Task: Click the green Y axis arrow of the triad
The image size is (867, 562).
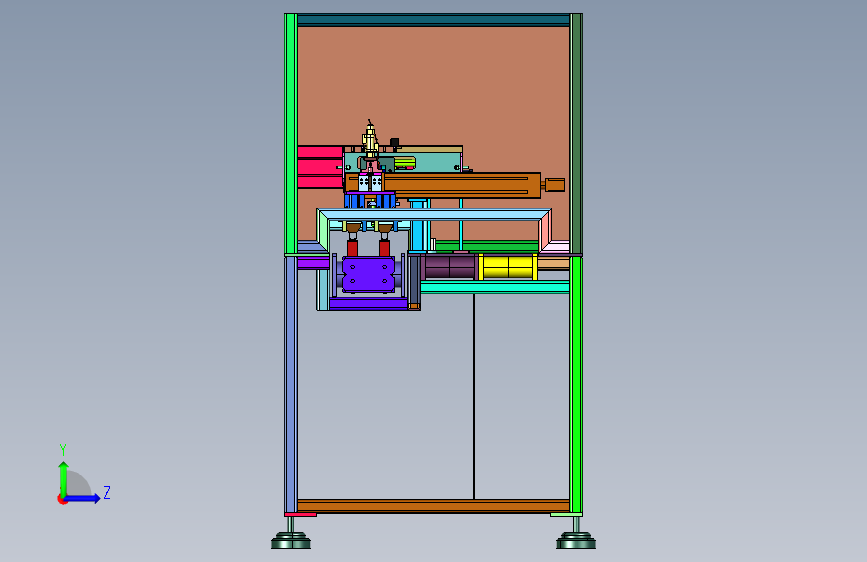Action: [64, 478]
